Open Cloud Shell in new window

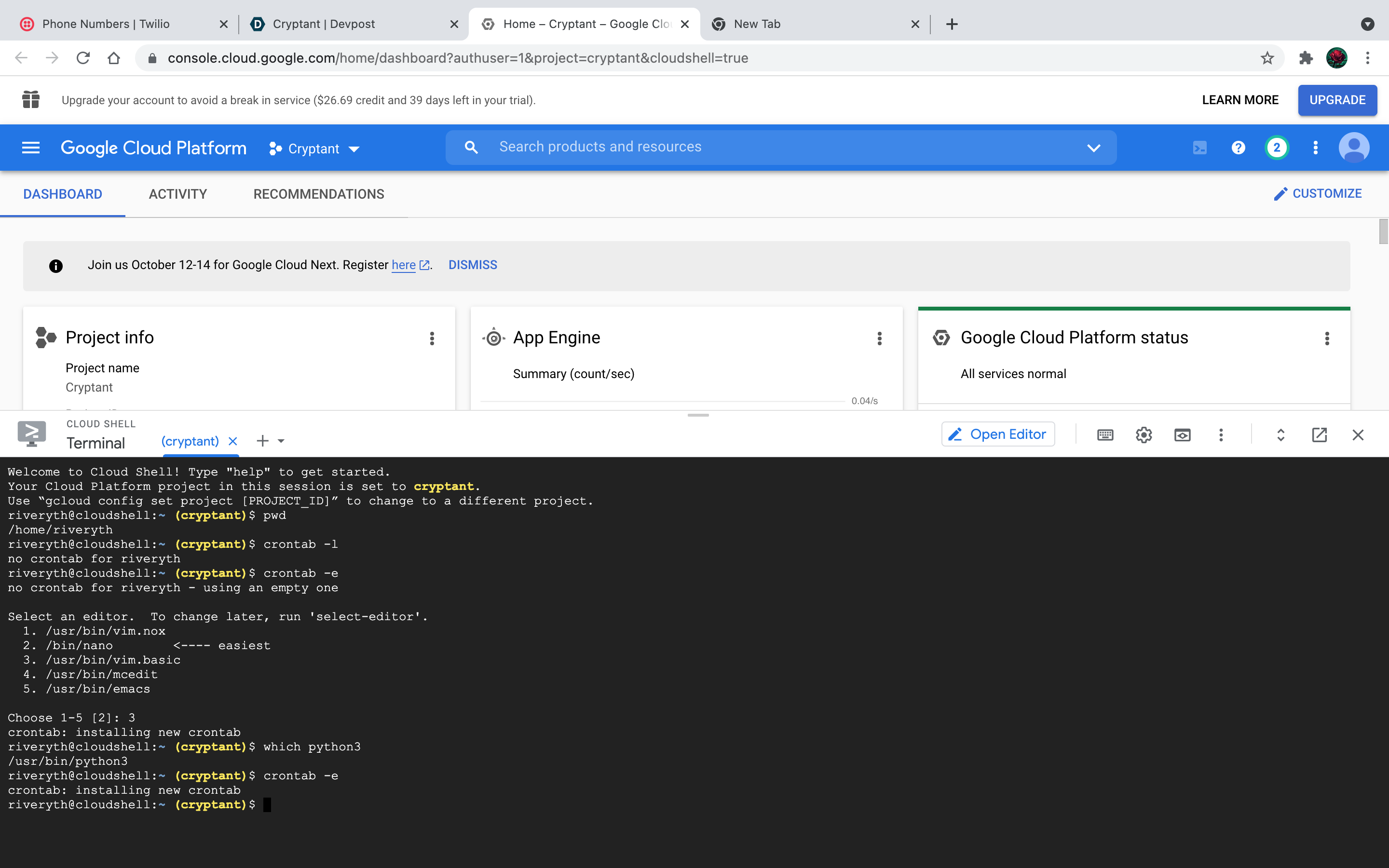click(1319, 435)
